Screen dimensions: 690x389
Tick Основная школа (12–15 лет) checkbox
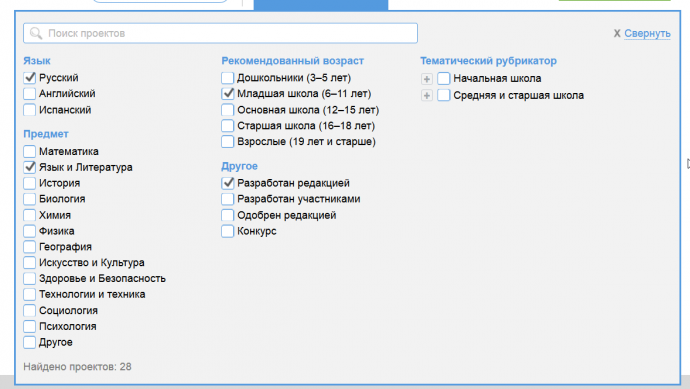tap(228, 110)
